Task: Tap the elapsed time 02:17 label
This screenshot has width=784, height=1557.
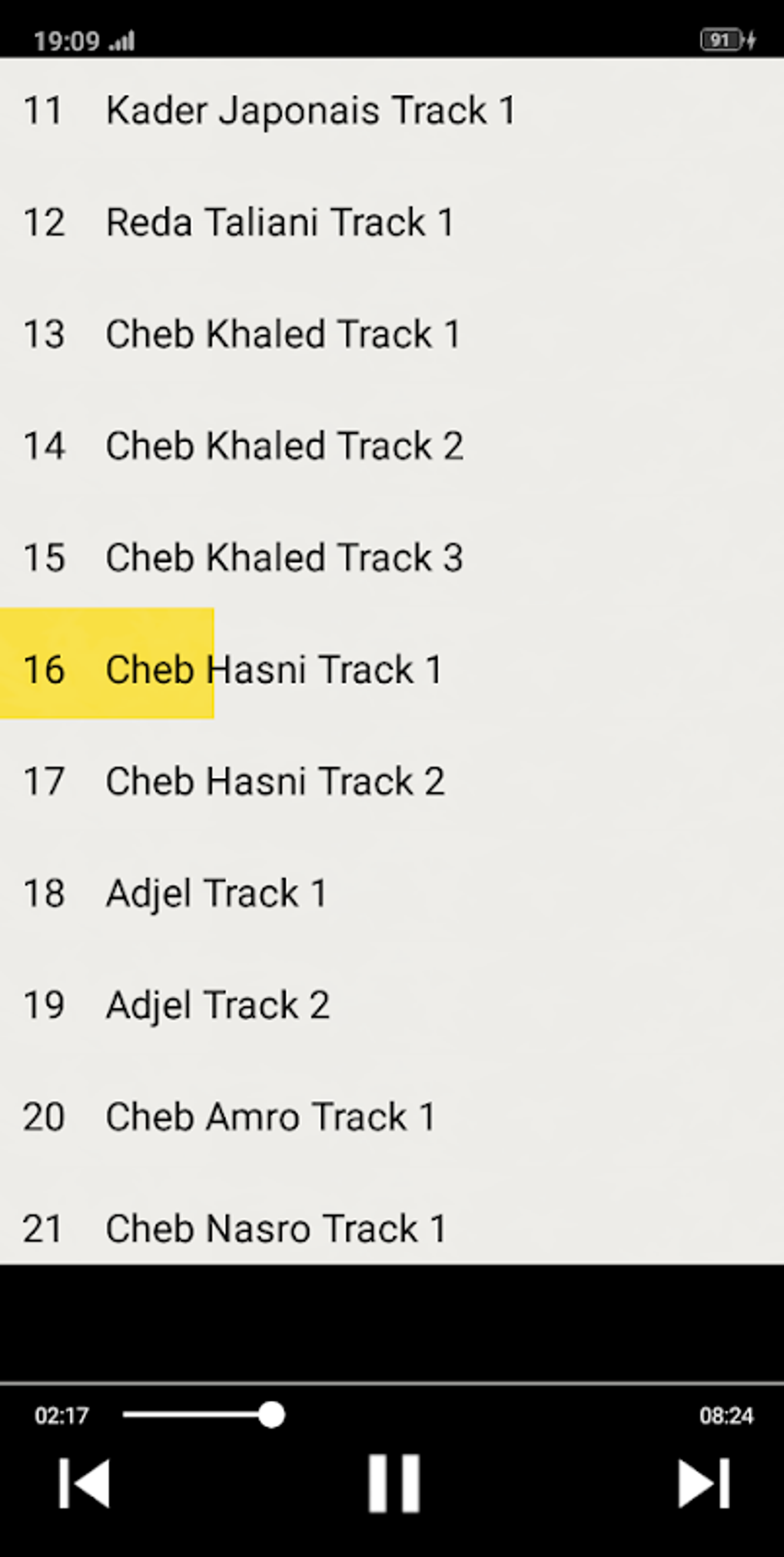Action: point(61,1416)
